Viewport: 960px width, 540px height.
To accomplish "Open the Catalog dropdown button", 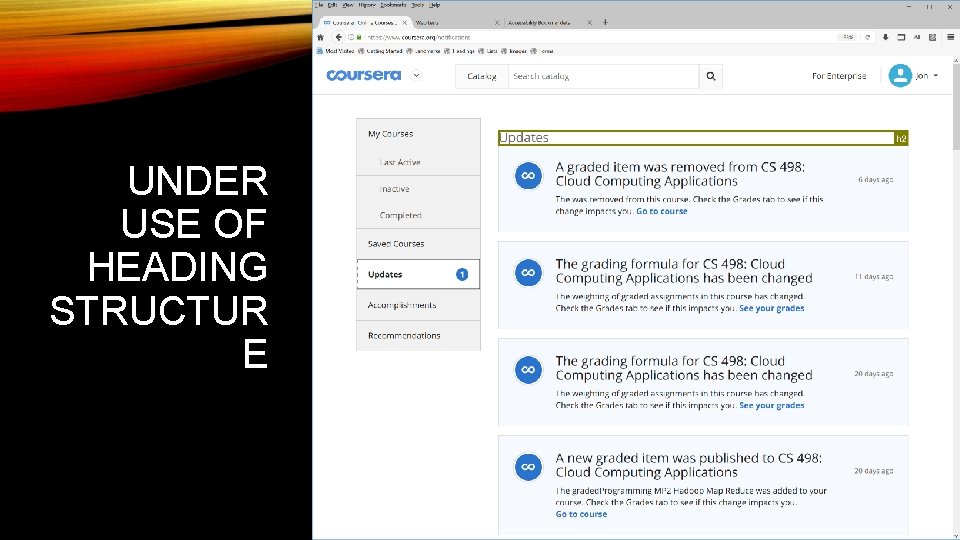I will tap(482, 76).
